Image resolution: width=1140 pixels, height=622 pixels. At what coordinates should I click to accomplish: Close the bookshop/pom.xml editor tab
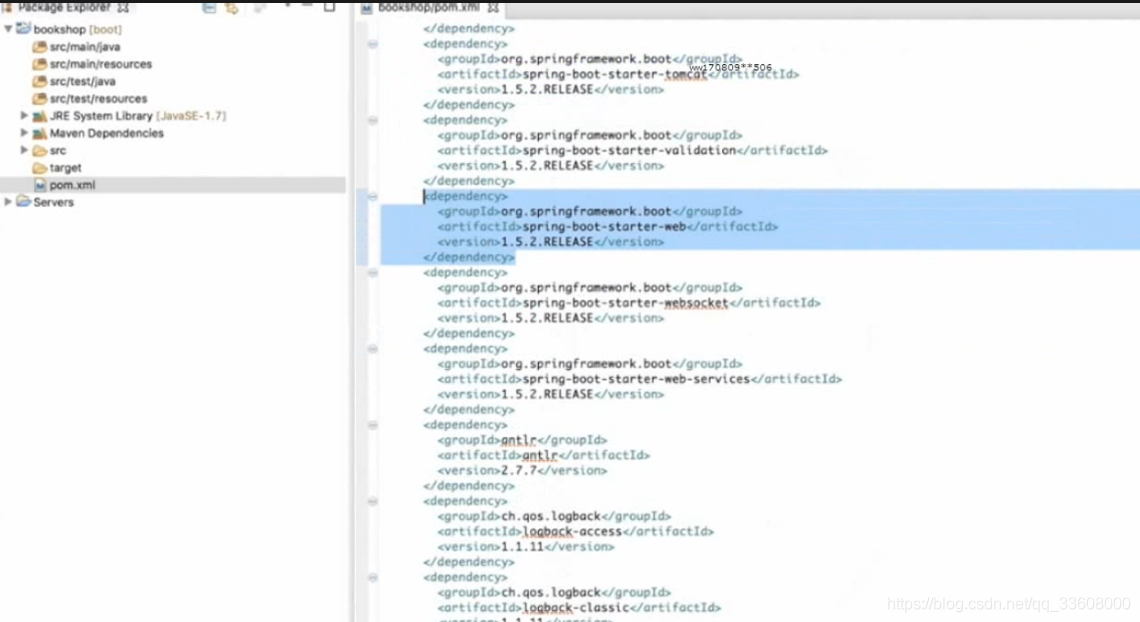pos(493,8)
